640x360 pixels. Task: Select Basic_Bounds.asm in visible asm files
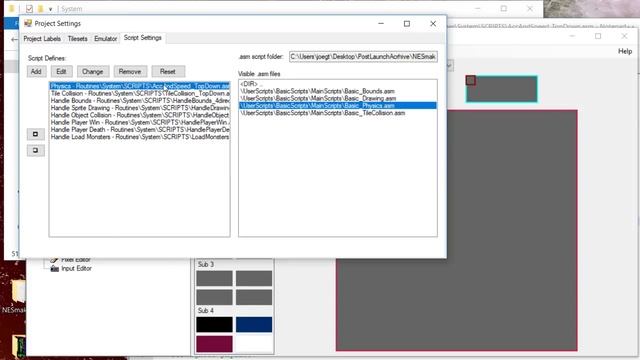pyautogui.click(x=338, y=91)
